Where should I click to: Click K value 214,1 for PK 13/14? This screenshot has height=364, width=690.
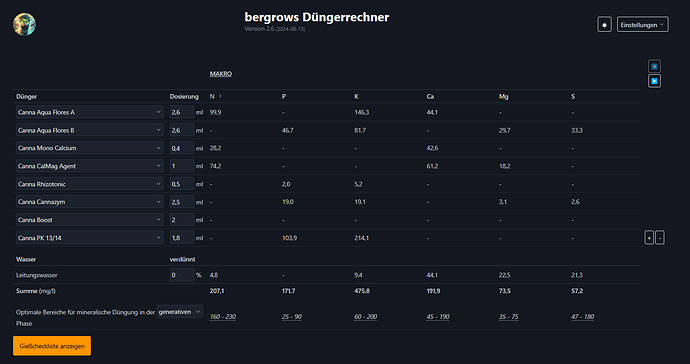coord(361,238)
